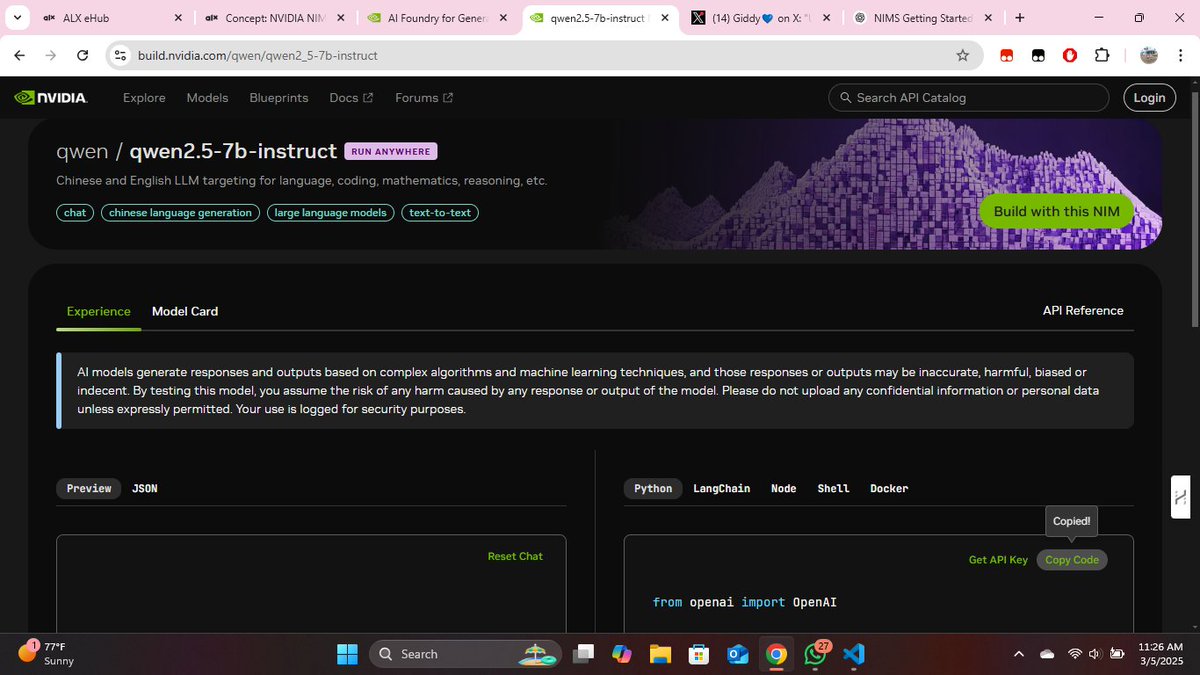The image size is (1200, 675).
Task: Close the qwen2.5-7b-instruct tab
Action: 664,18
